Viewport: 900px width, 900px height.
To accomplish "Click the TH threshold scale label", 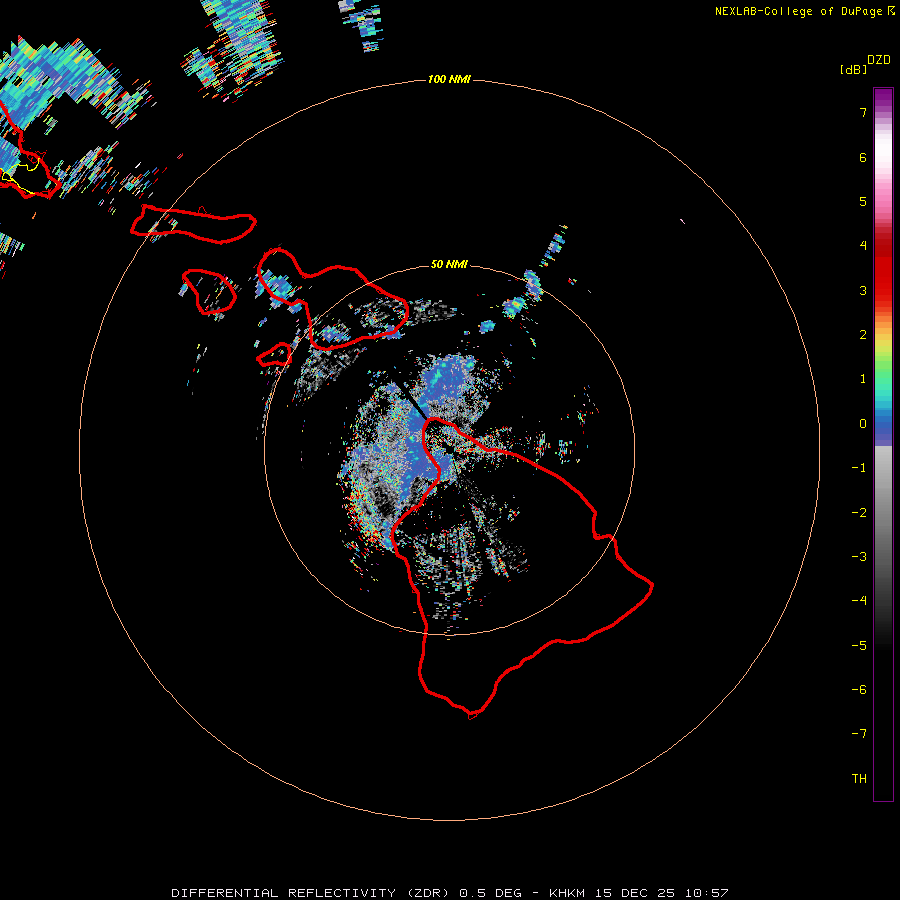I will pyautogui.click(x=859, y=779).
